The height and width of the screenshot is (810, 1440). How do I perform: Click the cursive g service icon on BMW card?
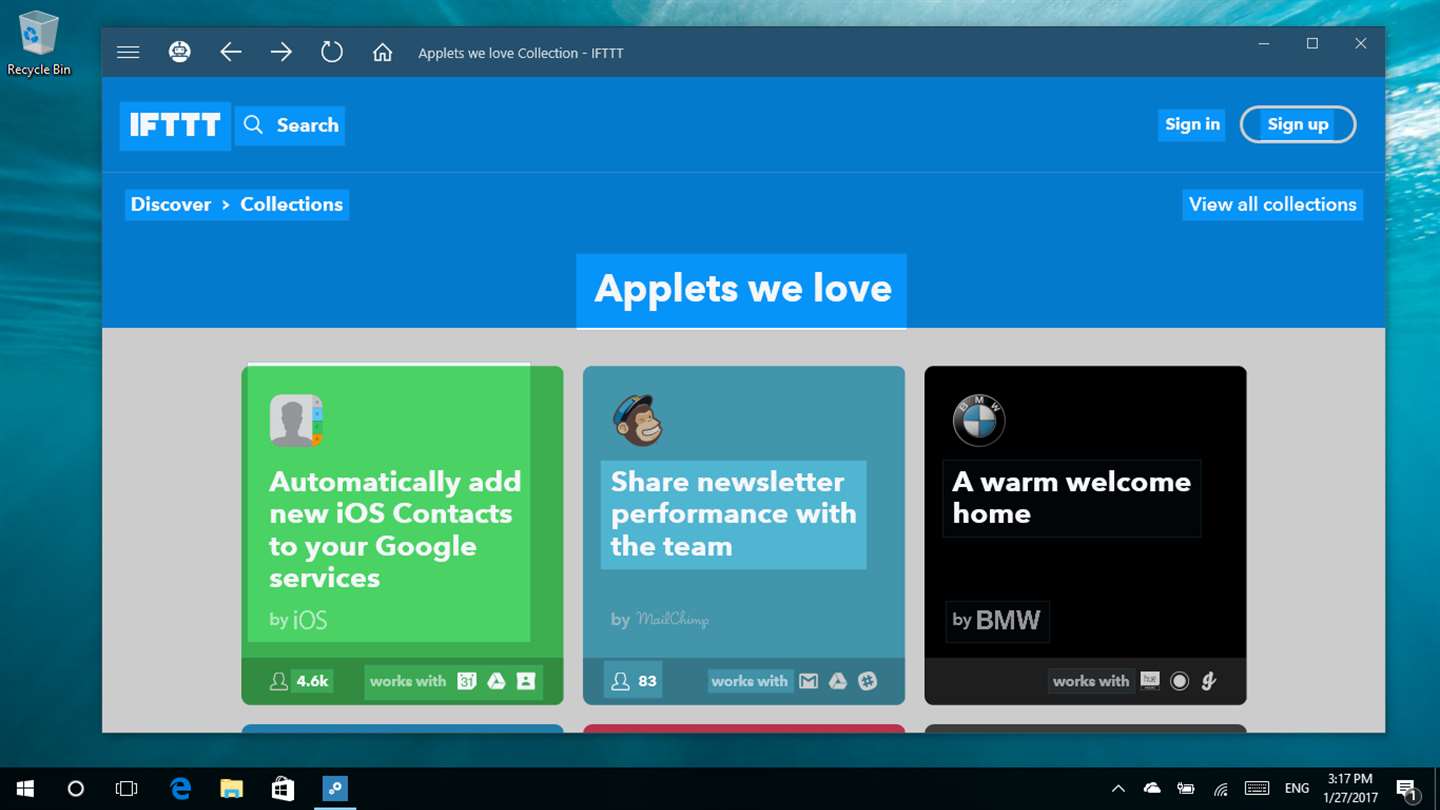point(1209,681)
